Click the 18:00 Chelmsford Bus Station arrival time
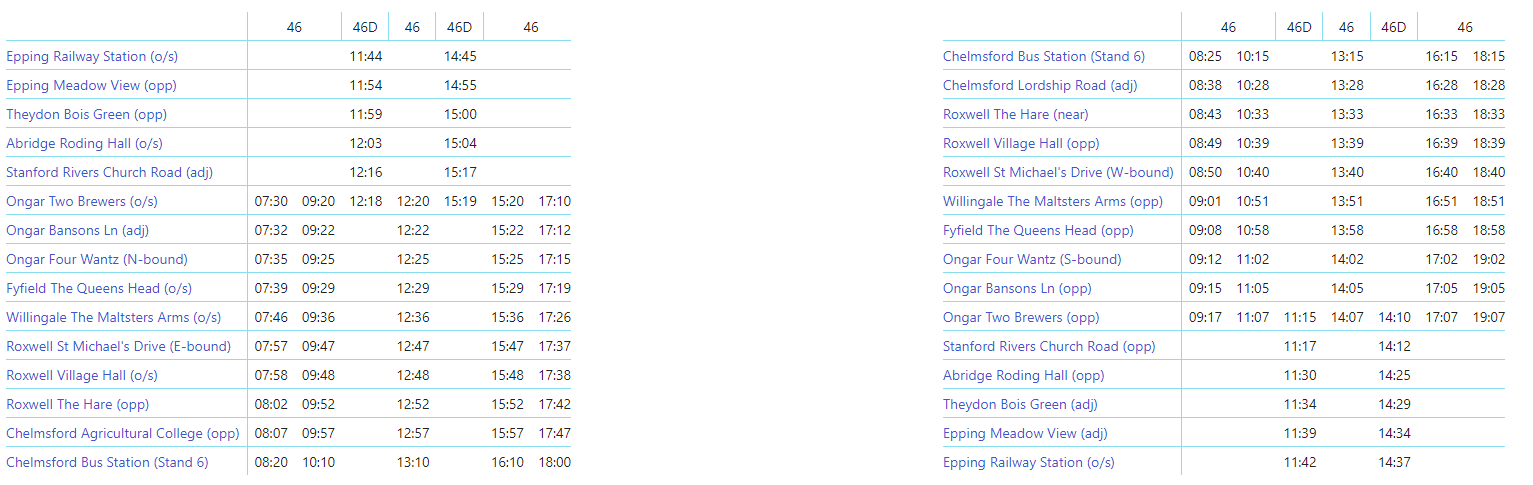Image resolution: width=1533 pixels, height=485 pixels. click(x=554, y=462)
